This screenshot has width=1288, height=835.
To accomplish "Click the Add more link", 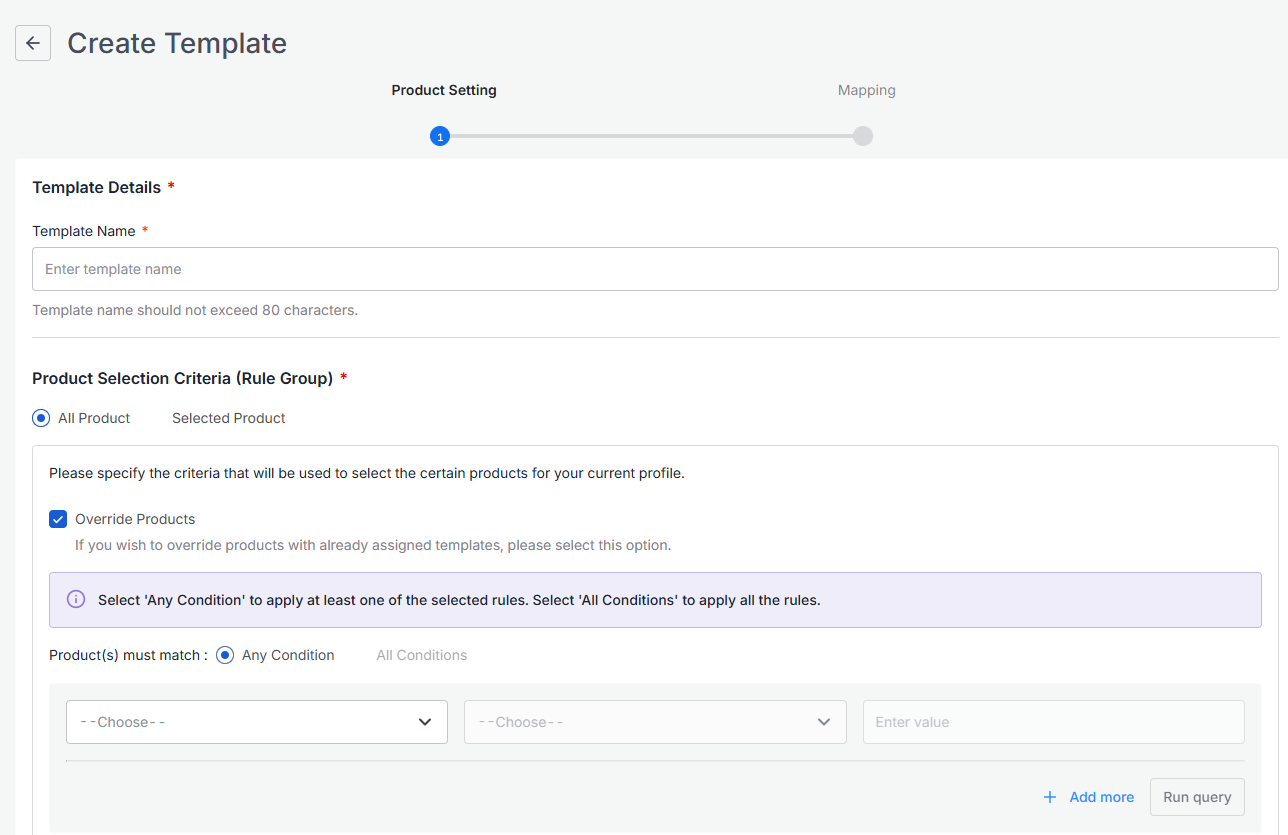I will [1101, 797].
